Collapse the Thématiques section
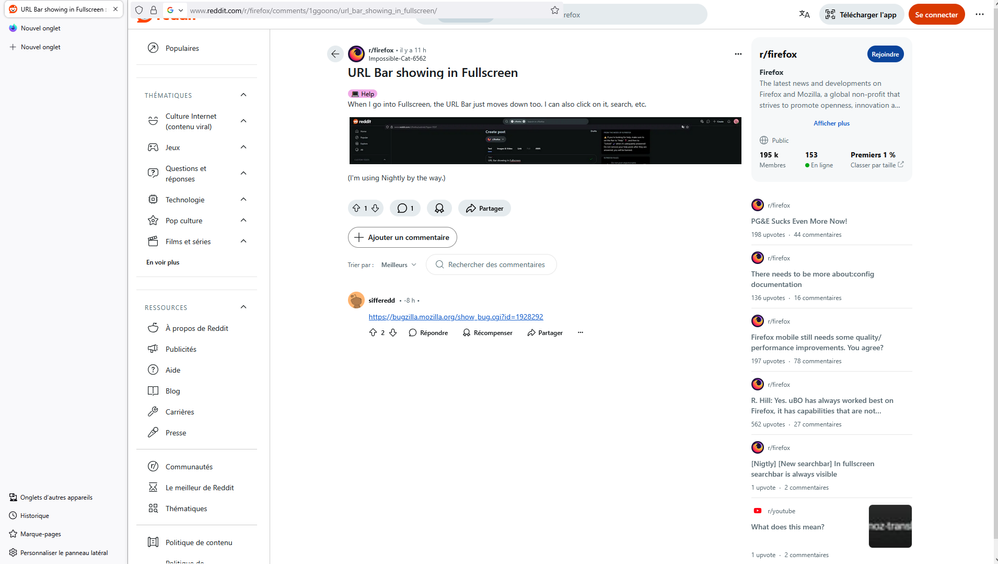The height and width of the screenshot is (564, 998). coord(244,95)
